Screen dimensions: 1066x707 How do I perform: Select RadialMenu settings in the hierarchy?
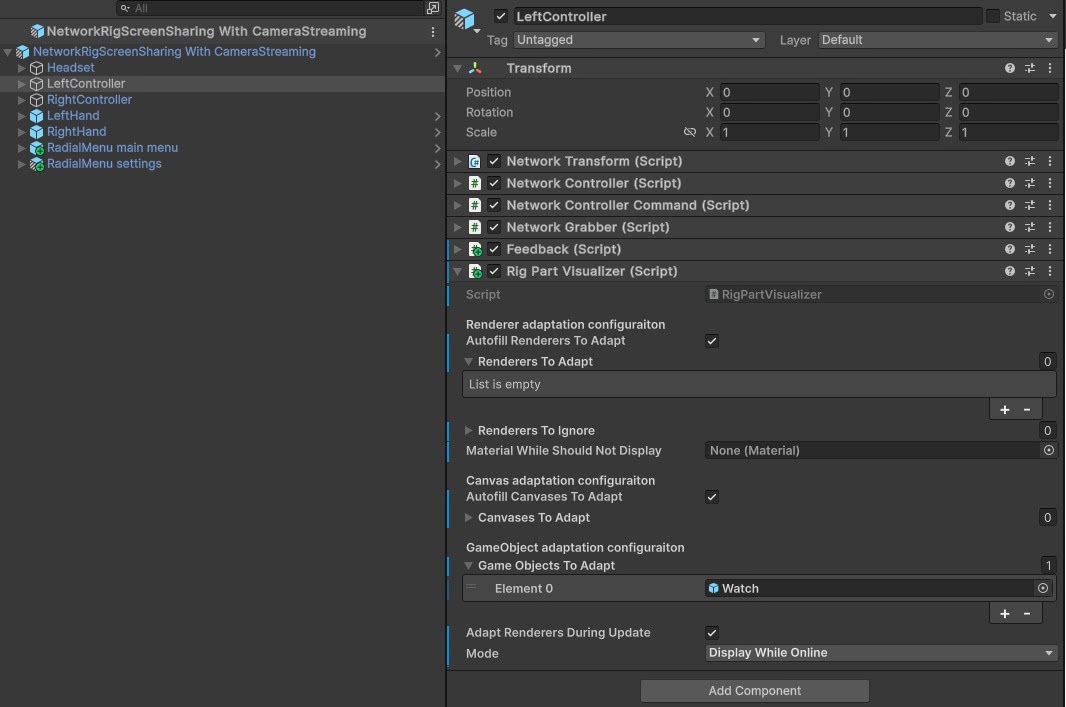pos(104,164)
